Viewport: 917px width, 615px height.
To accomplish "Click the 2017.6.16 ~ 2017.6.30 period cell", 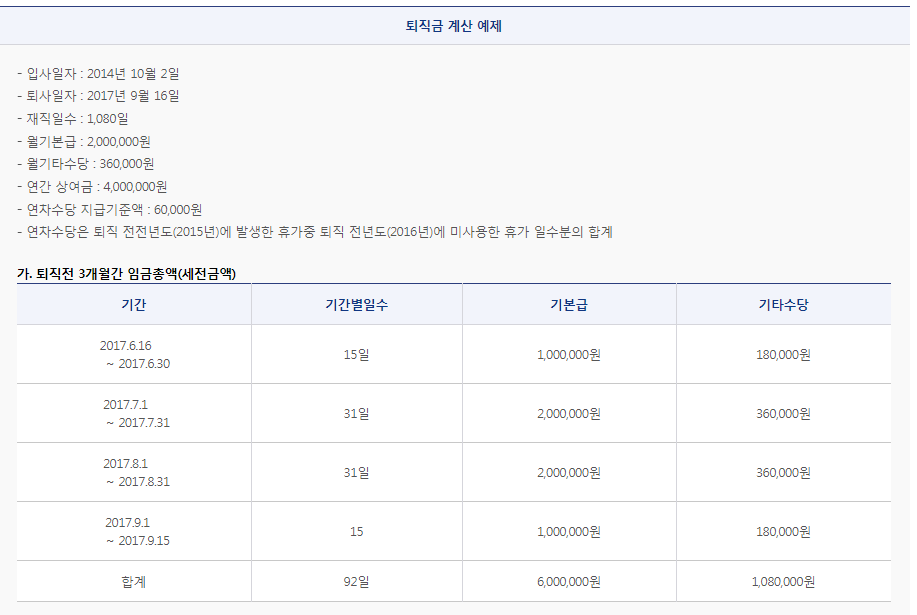I will (135, 354).
